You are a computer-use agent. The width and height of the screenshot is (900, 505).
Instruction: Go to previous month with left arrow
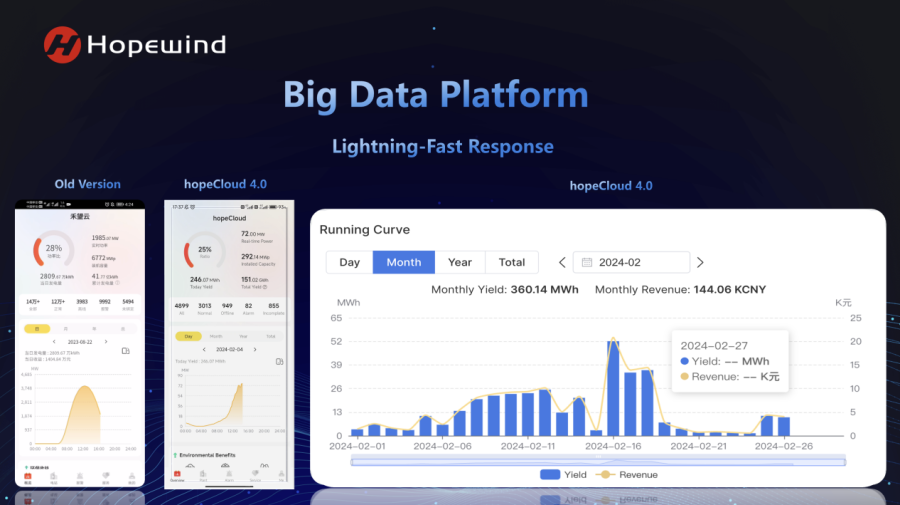pyautogui.click(x=562, y=263)
